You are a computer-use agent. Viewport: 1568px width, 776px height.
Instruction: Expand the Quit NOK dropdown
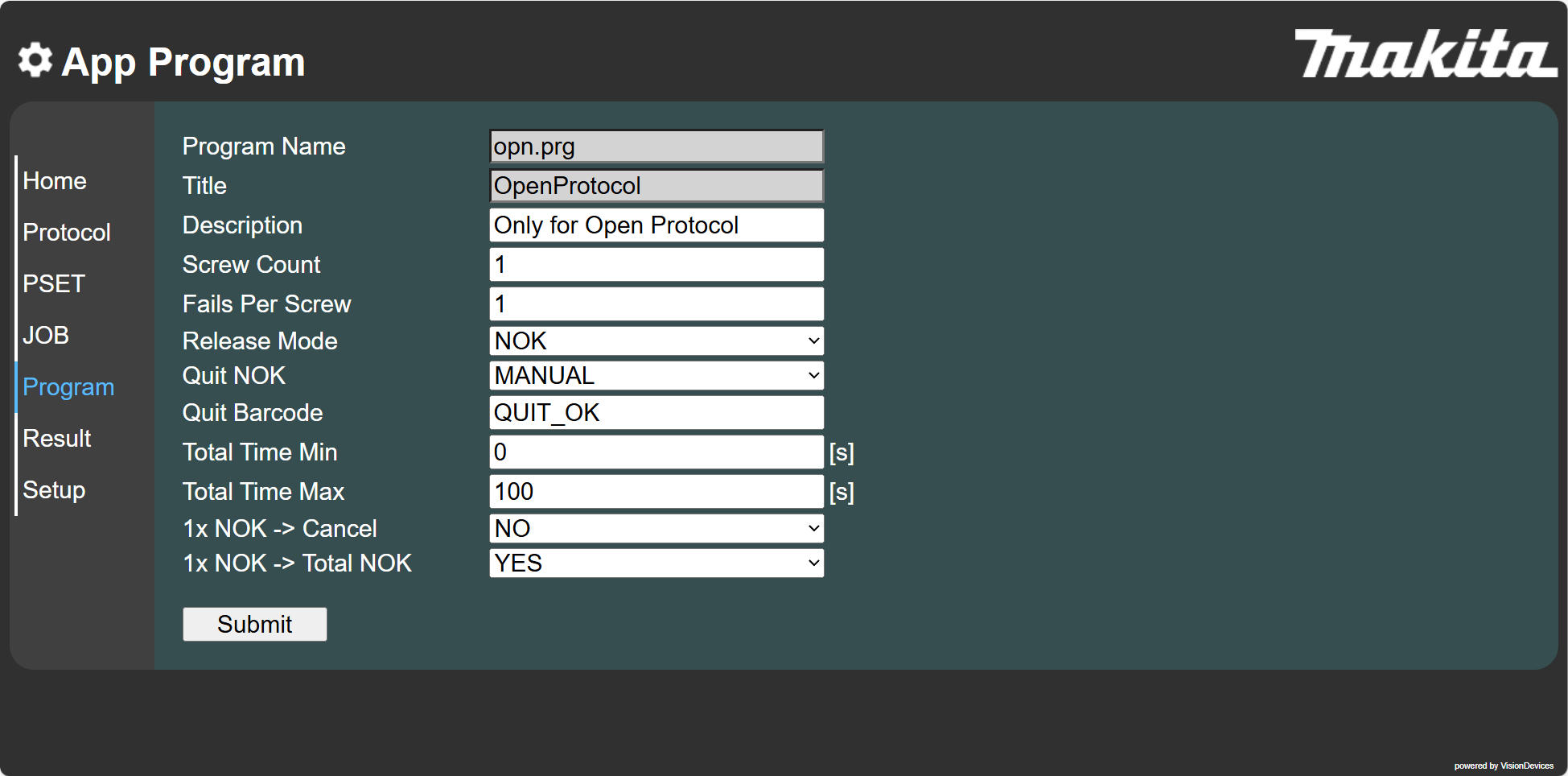point(656,376)
